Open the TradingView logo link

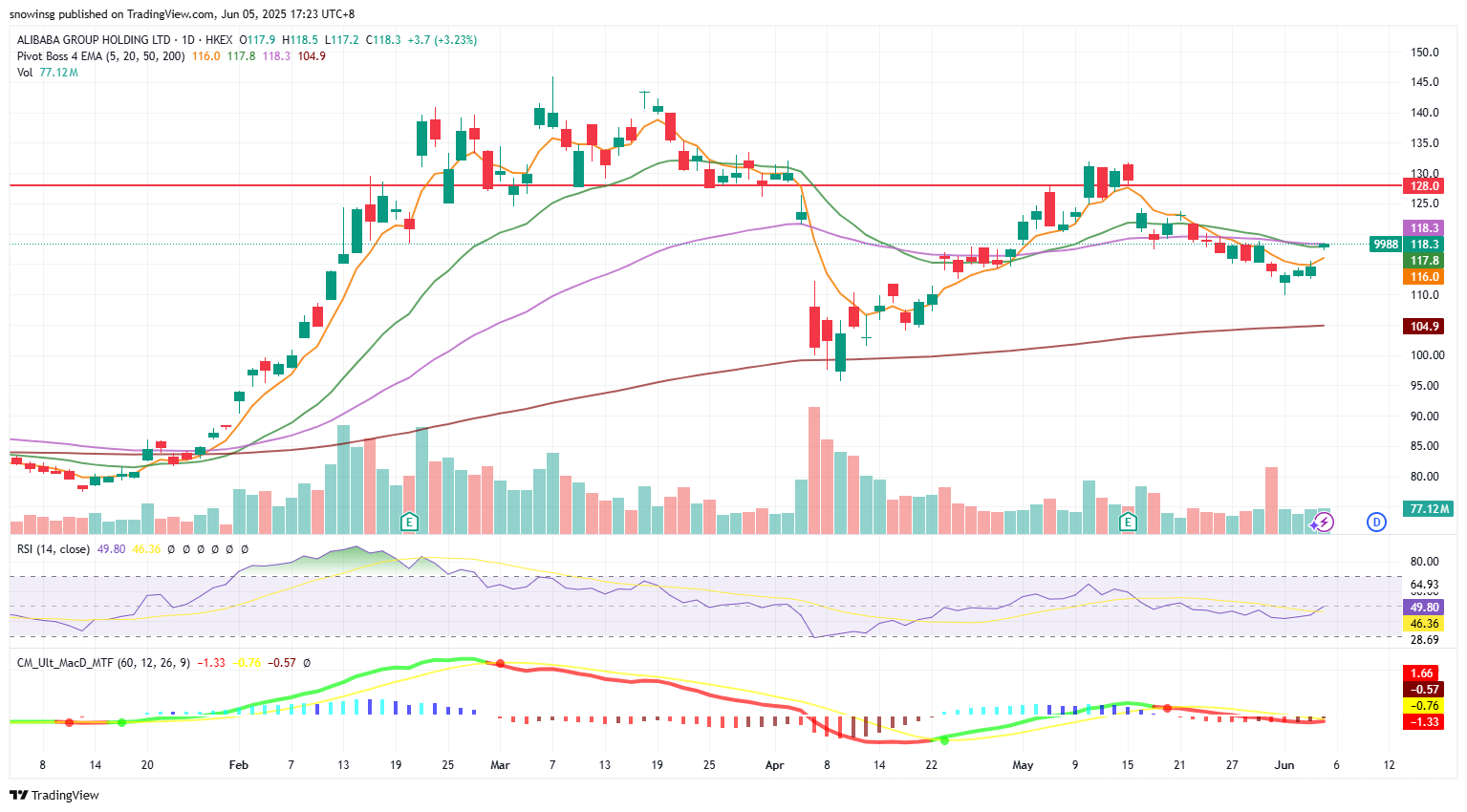click(x=54, y=795)
